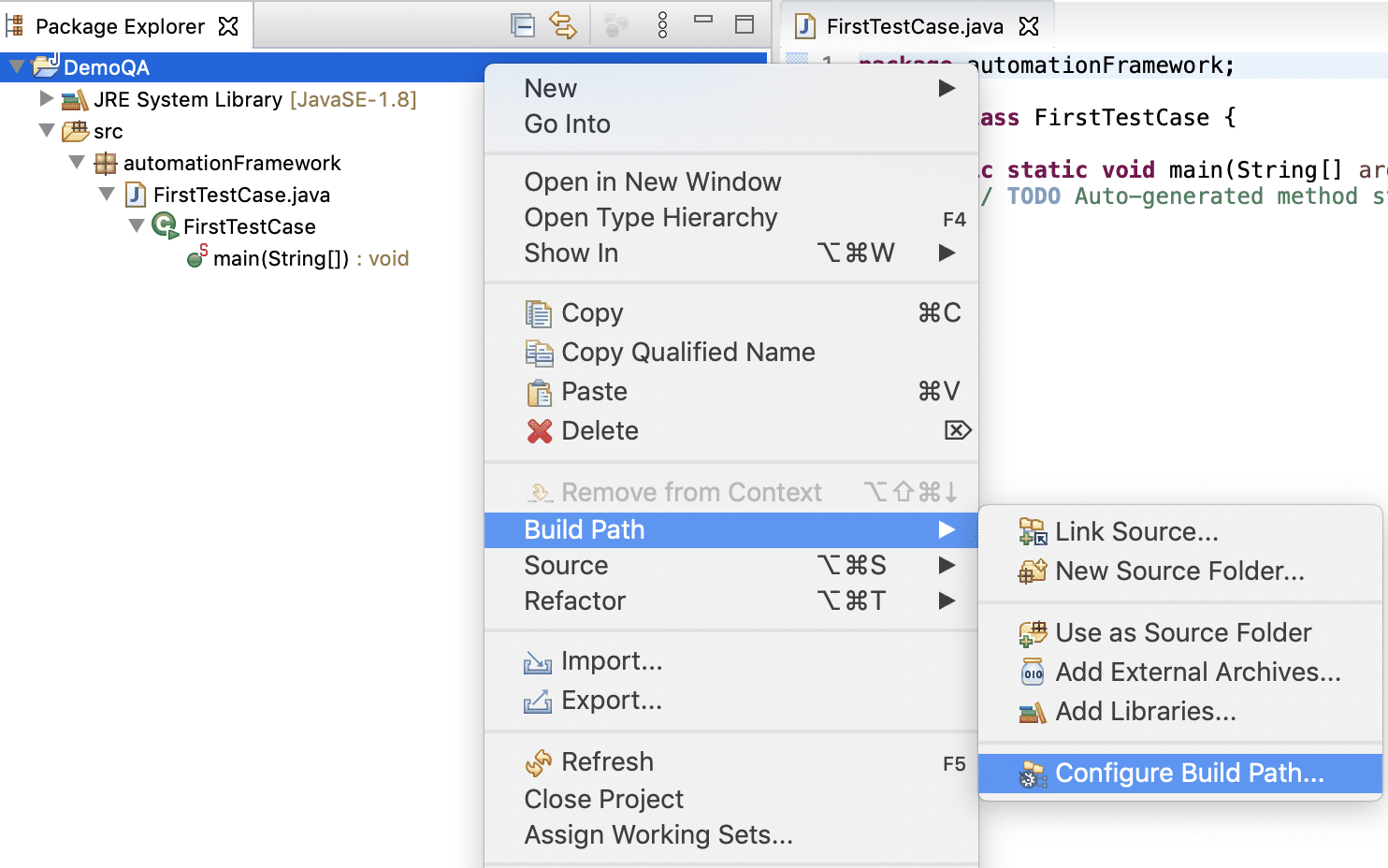Open the New submenu

point(731,88)
